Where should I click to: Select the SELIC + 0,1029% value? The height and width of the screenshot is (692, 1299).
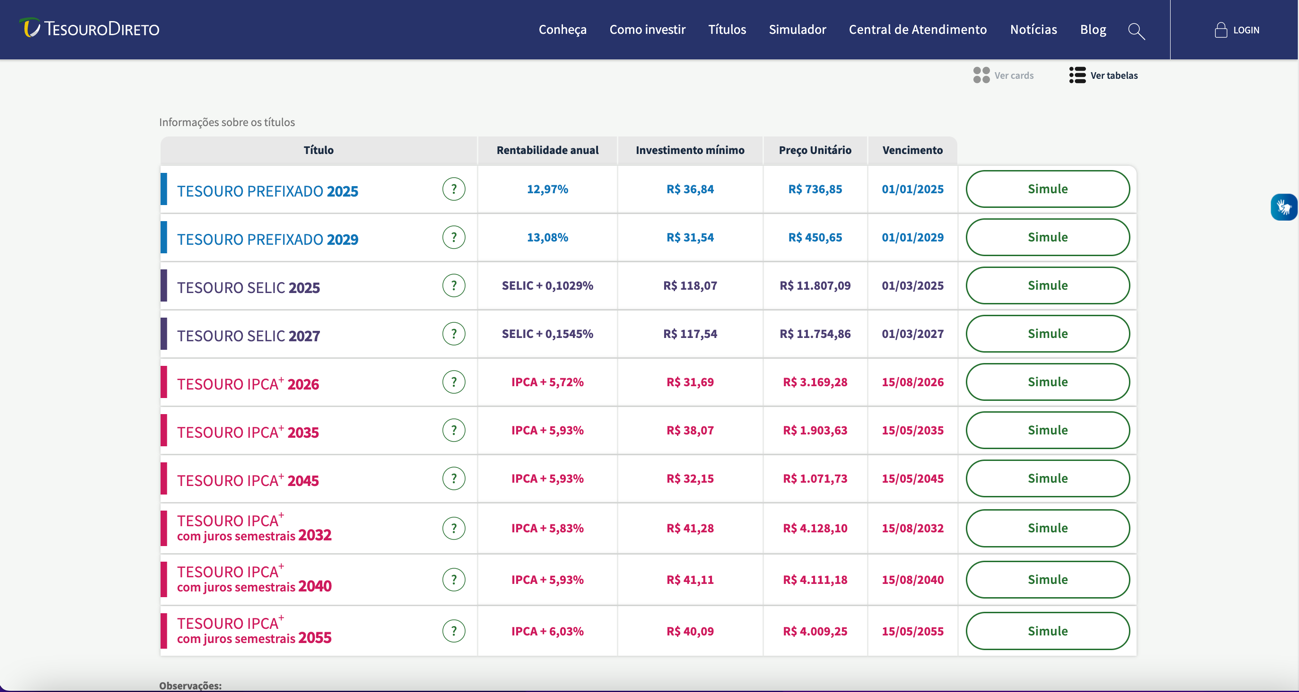[547, 285]
